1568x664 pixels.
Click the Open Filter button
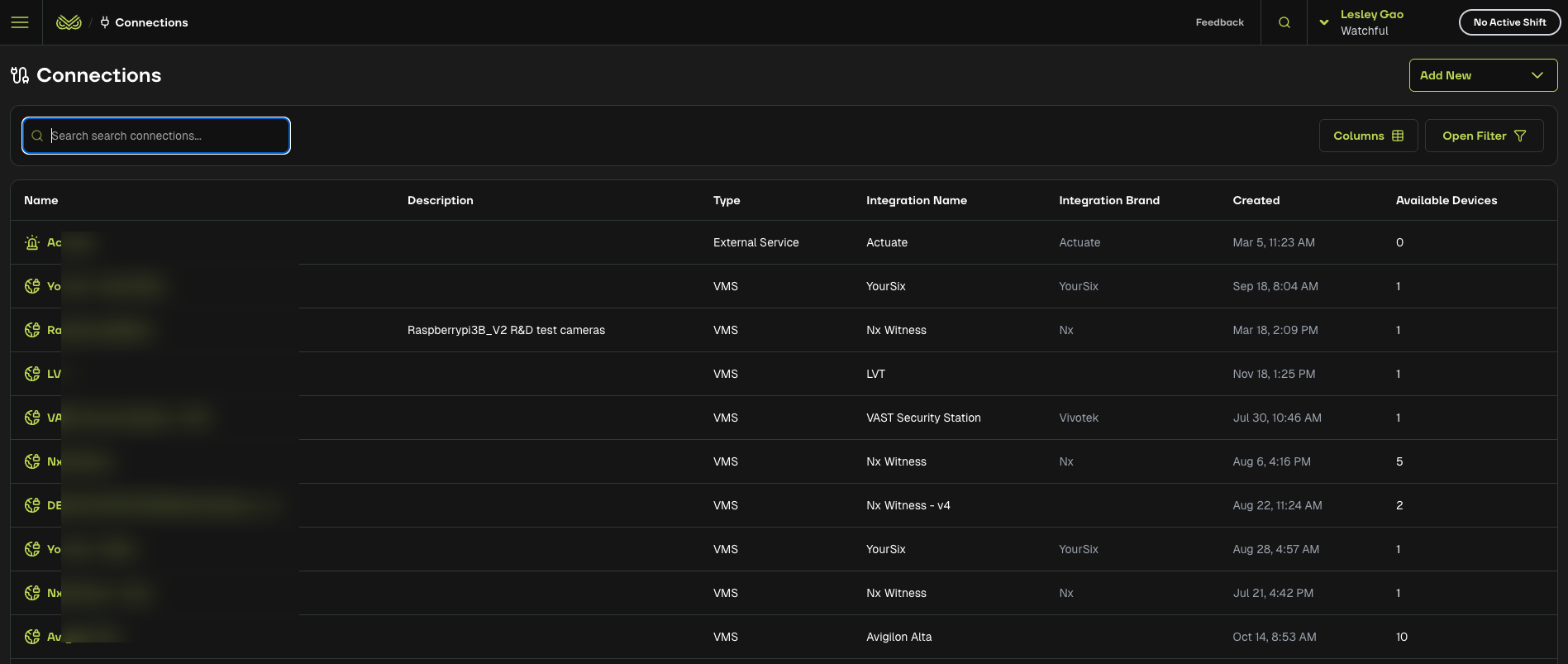coord(1484,136)
